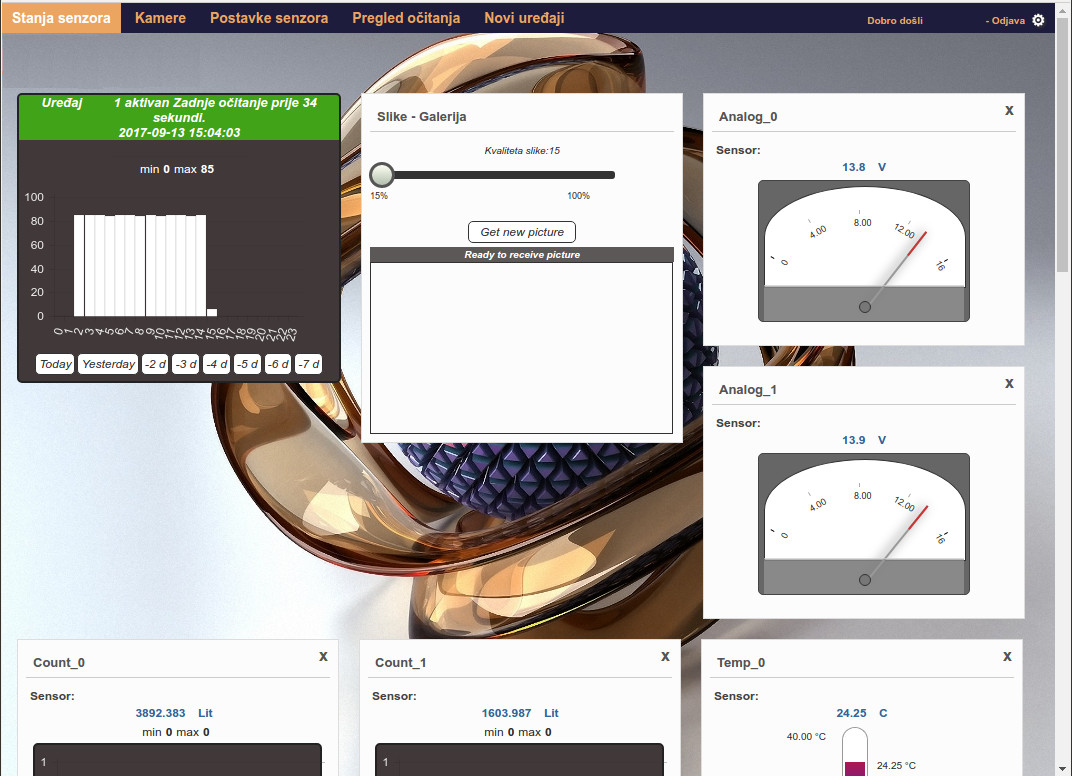Open the settings gear icon
Image resolution: width=1072 pixels, height=776 pixels.
(x=1038, y=20)
